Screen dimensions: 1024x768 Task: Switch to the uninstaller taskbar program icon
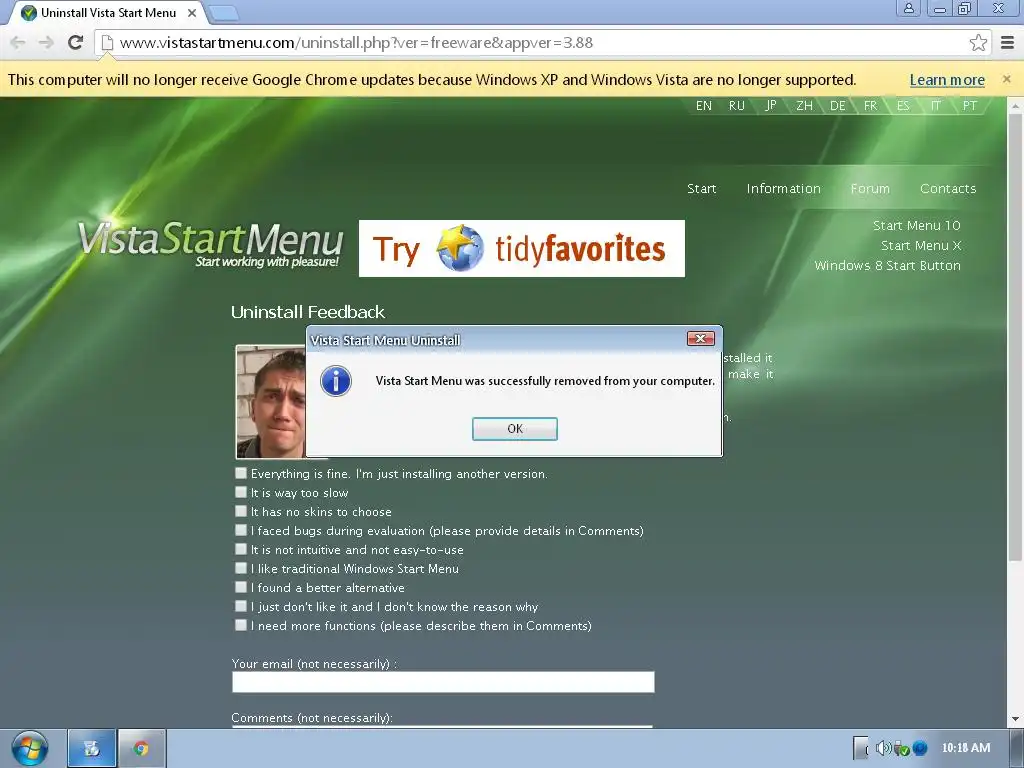91,748
